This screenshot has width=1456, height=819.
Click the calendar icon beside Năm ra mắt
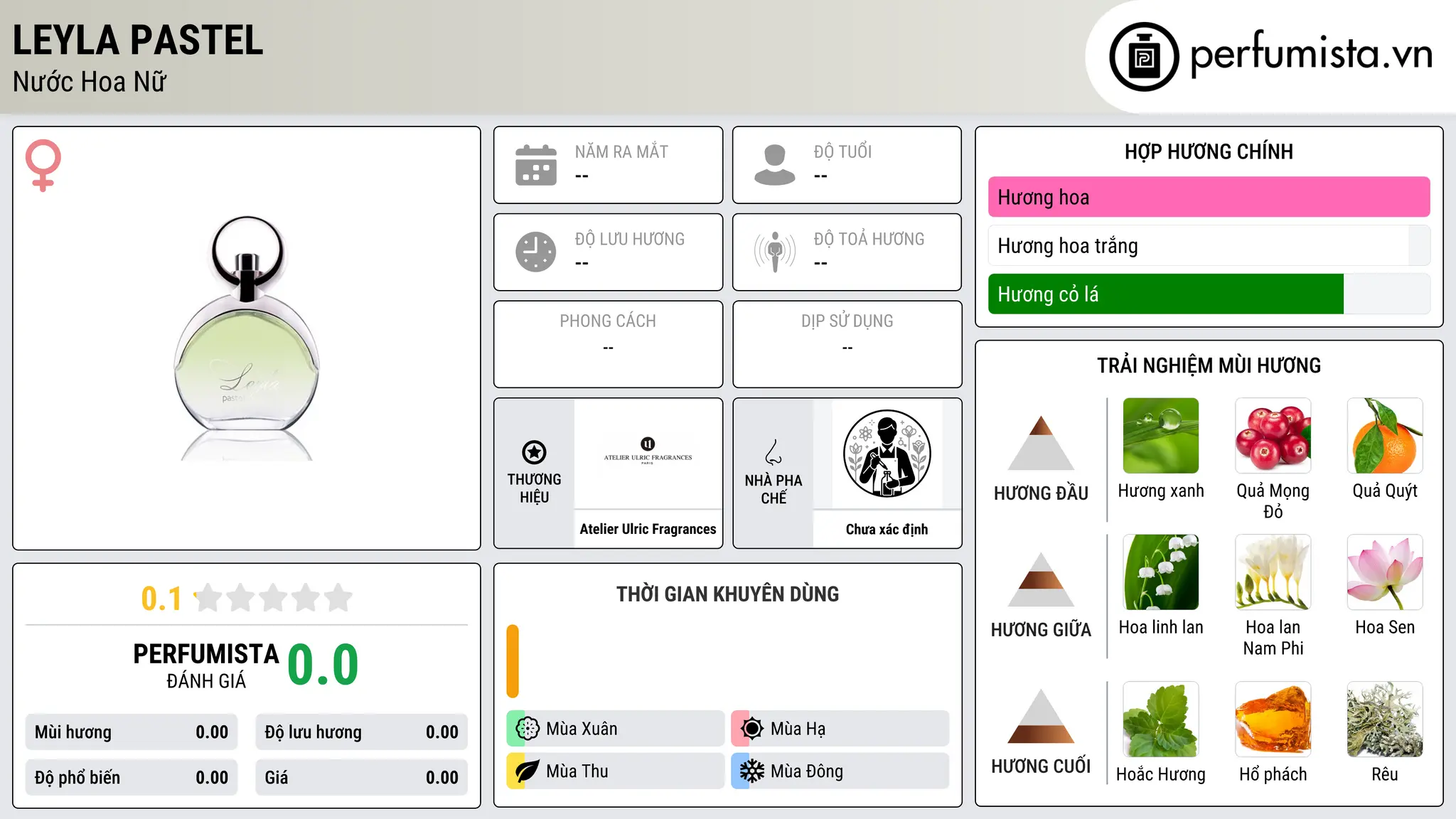tap(536, 165)
